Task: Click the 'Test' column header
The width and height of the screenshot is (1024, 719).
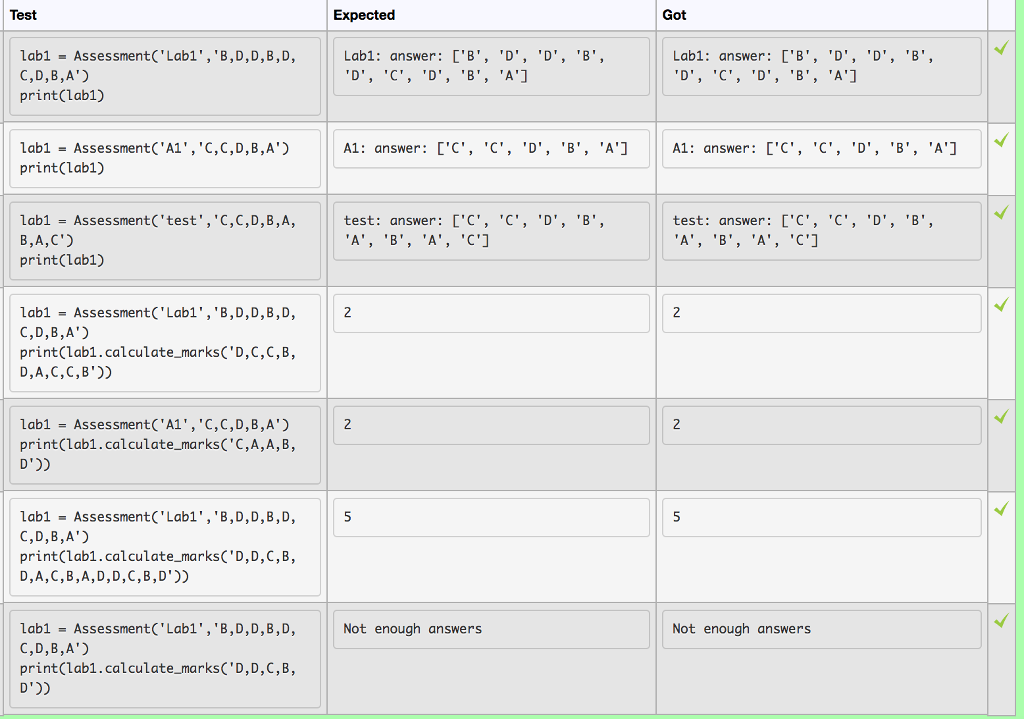Action: [24, 15]
